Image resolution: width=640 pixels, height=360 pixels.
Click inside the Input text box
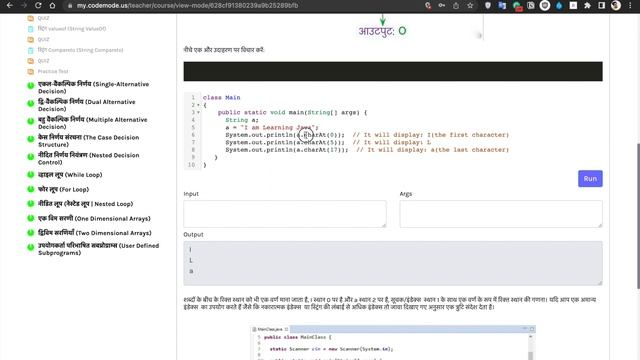coord(285,214)
